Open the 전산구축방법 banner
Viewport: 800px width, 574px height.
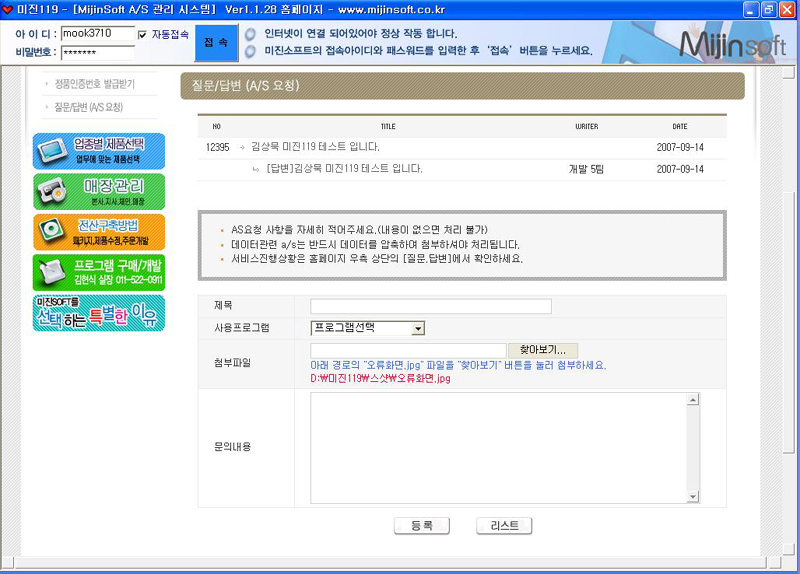click(x=99, y=232)
